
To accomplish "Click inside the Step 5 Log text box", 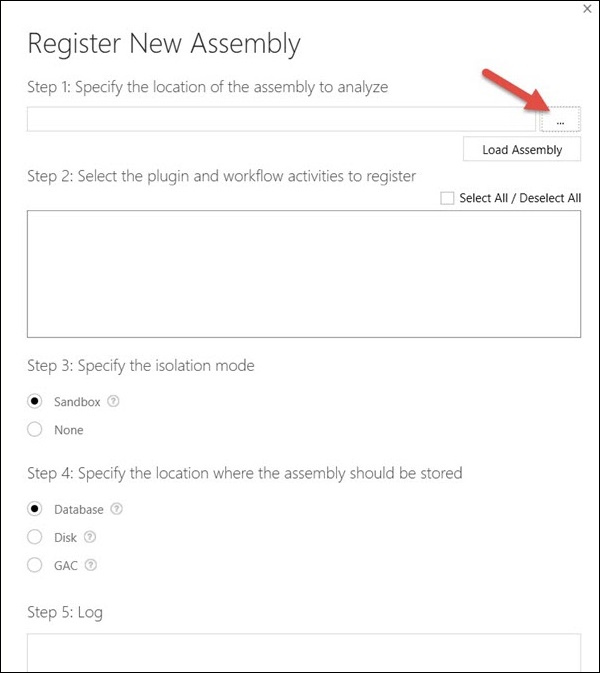I will pyautogui.click(x=304, y=652).
